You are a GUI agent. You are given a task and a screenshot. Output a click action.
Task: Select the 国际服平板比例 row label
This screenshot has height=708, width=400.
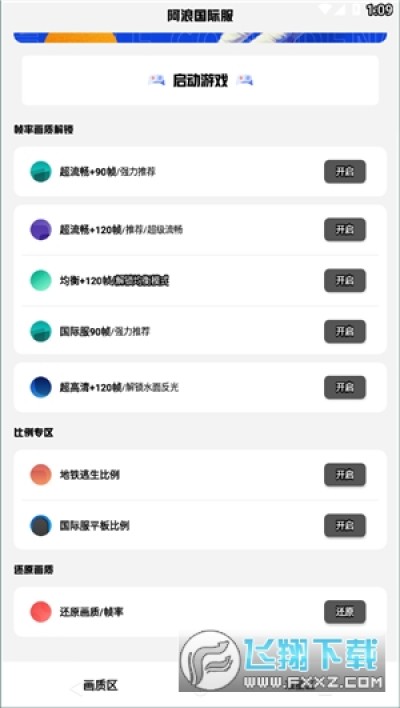(x=94, y=526)
